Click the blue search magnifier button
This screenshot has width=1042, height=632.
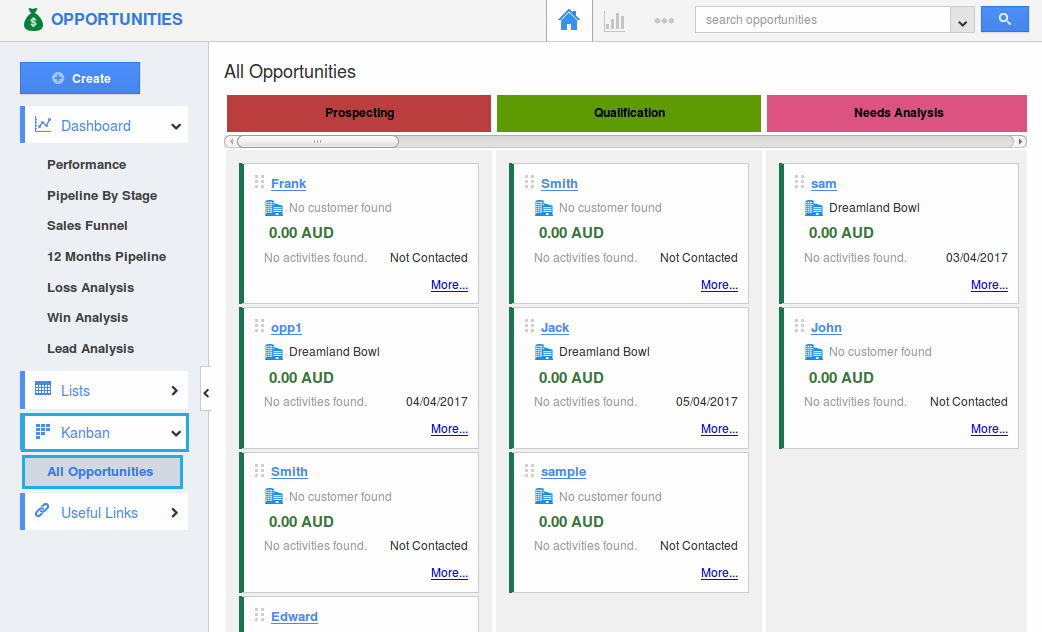click(x=1004, y=19)
